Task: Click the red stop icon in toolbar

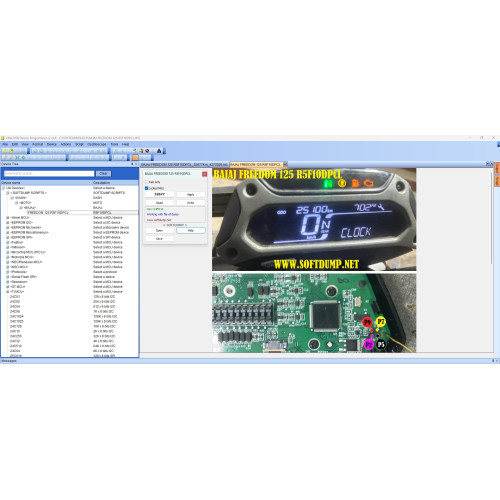Action: 147,151
